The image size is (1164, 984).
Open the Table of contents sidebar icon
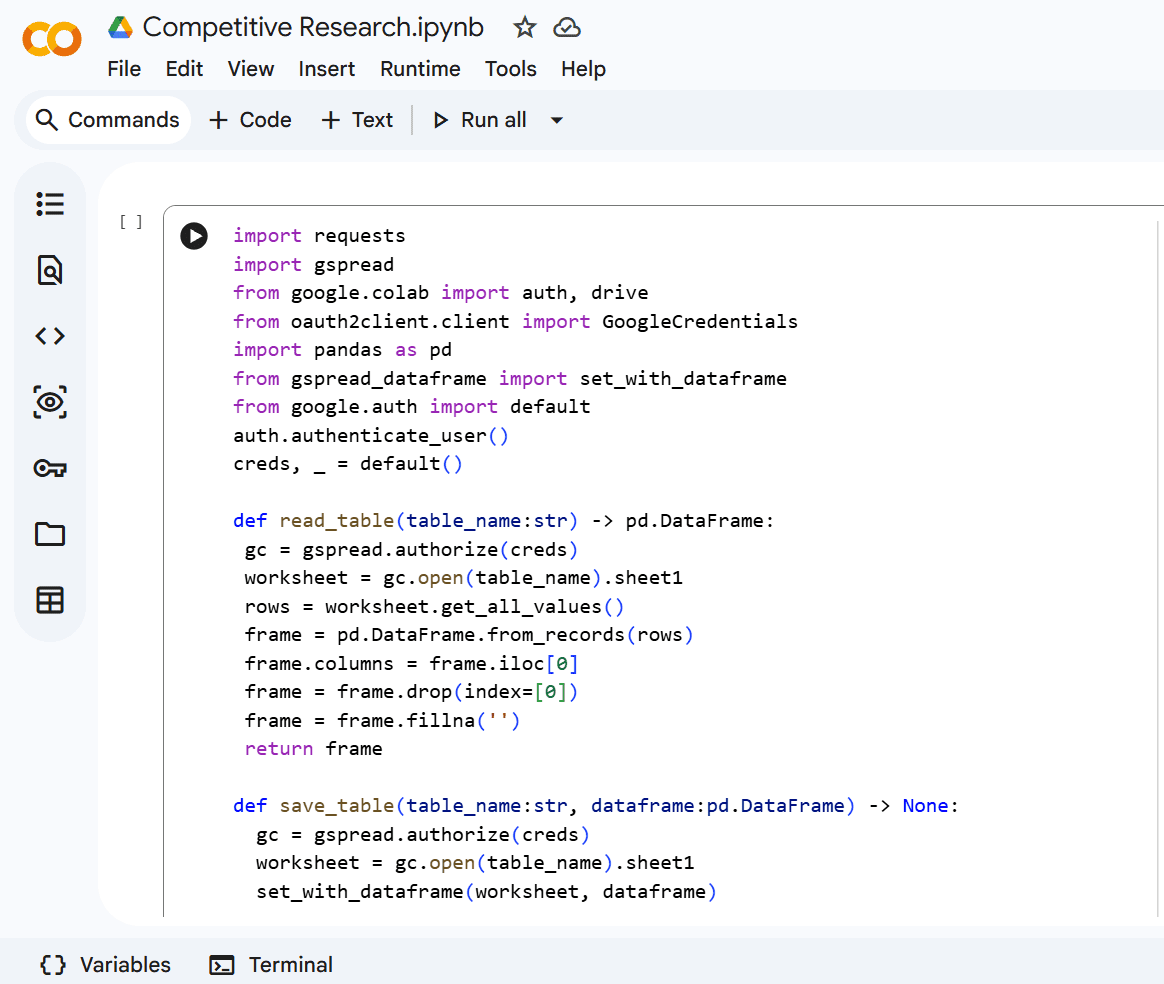[x=50, y=204]
